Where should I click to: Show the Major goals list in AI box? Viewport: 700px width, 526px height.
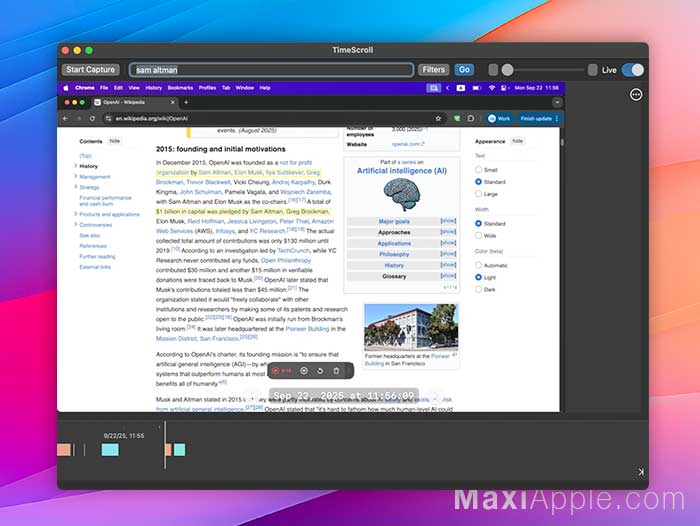pos(448,221)
